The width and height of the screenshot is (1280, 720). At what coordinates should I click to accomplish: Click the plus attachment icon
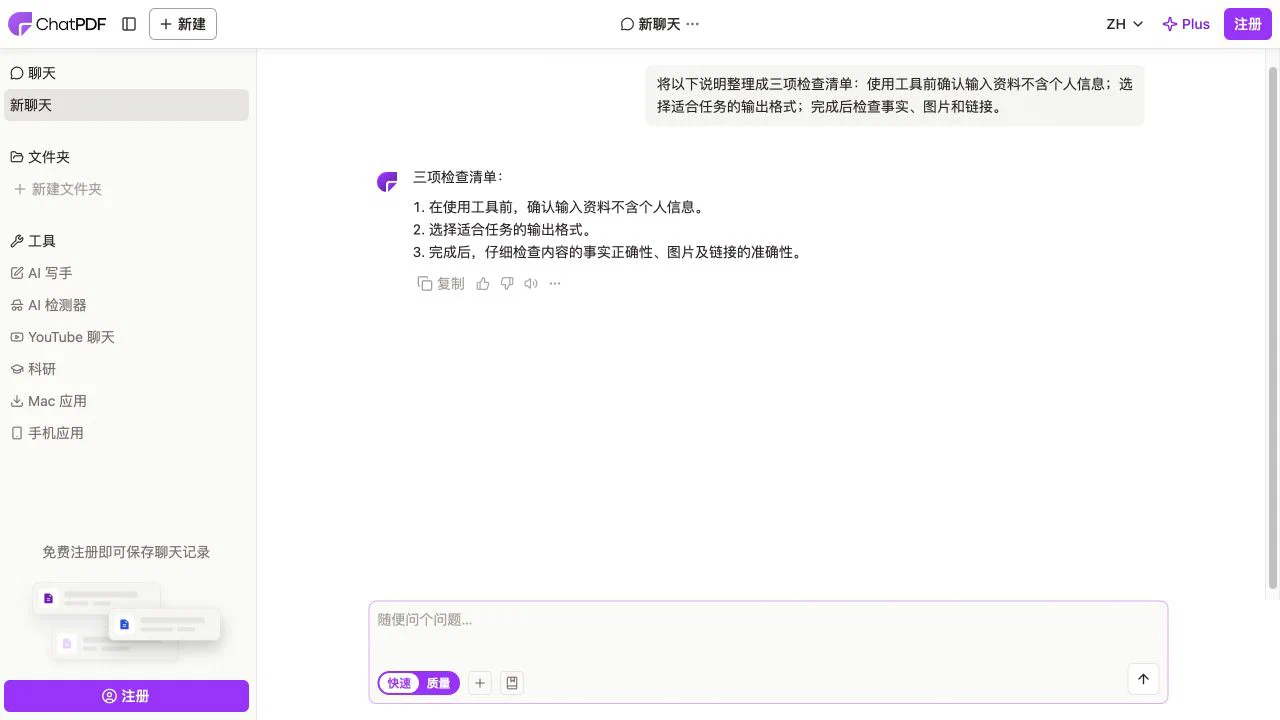(x=480, y=683)
